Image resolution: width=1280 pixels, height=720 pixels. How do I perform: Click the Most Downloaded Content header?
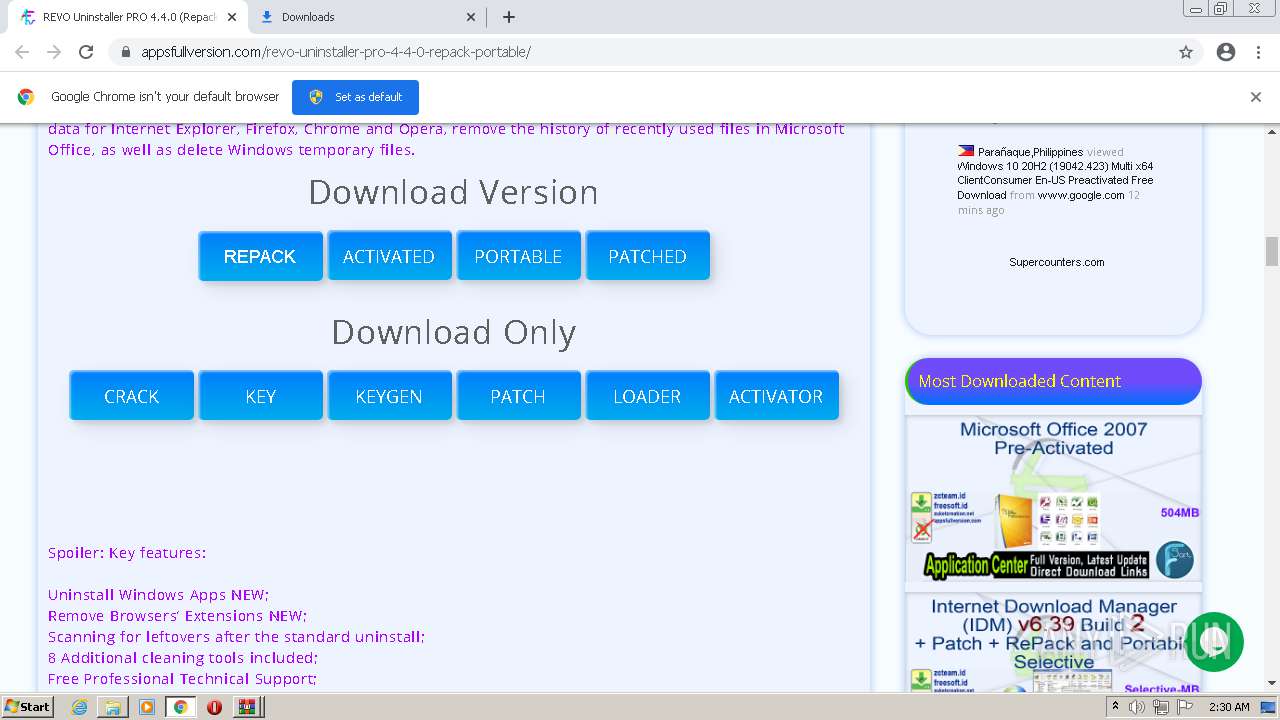1053,381
